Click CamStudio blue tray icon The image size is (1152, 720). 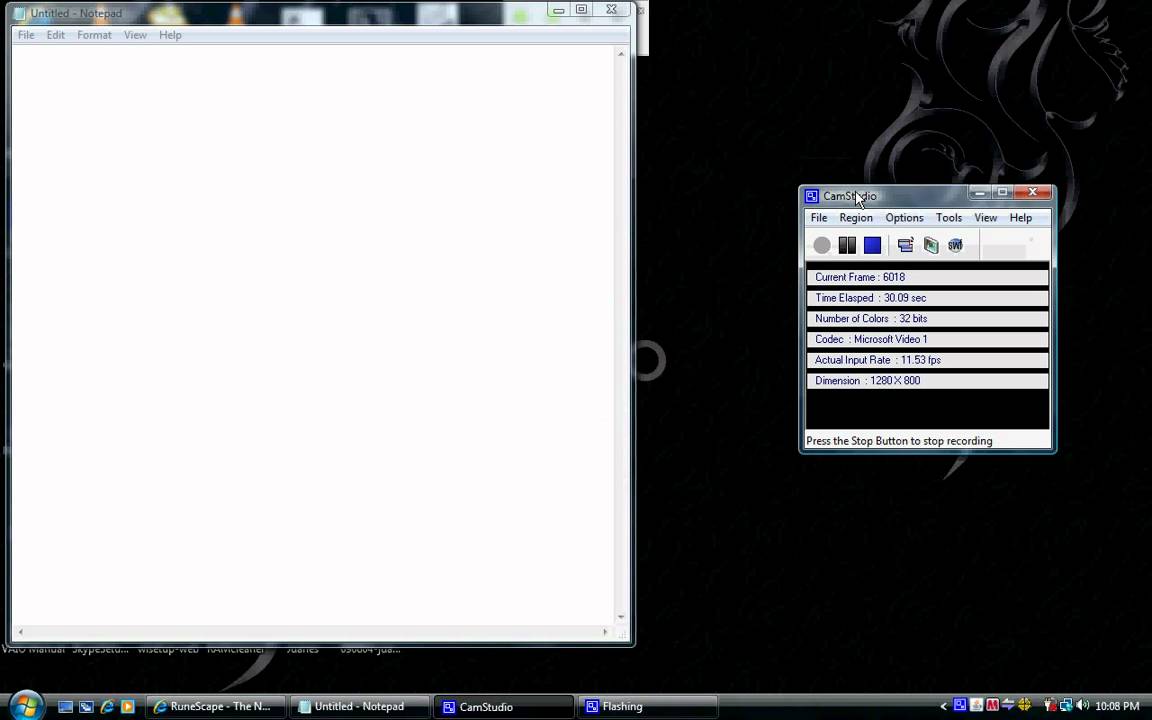(x=960, y=705)
